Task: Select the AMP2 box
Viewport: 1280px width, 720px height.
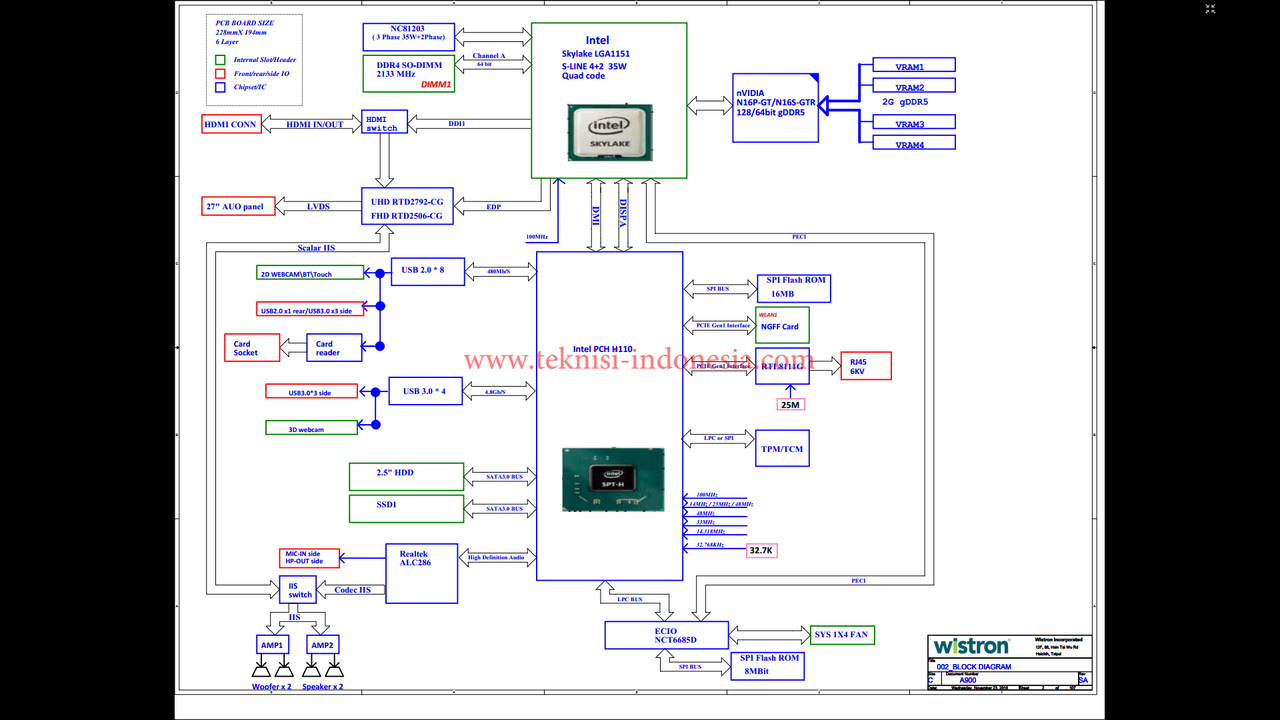Action: point(321,645)
